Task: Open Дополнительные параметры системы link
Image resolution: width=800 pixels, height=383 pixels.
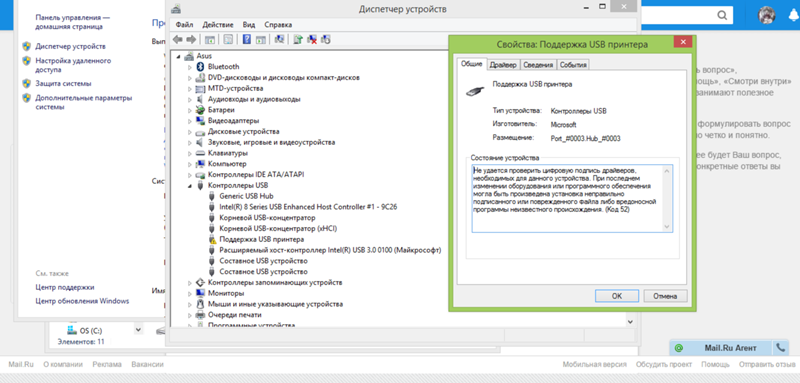Action: [84, 102]
